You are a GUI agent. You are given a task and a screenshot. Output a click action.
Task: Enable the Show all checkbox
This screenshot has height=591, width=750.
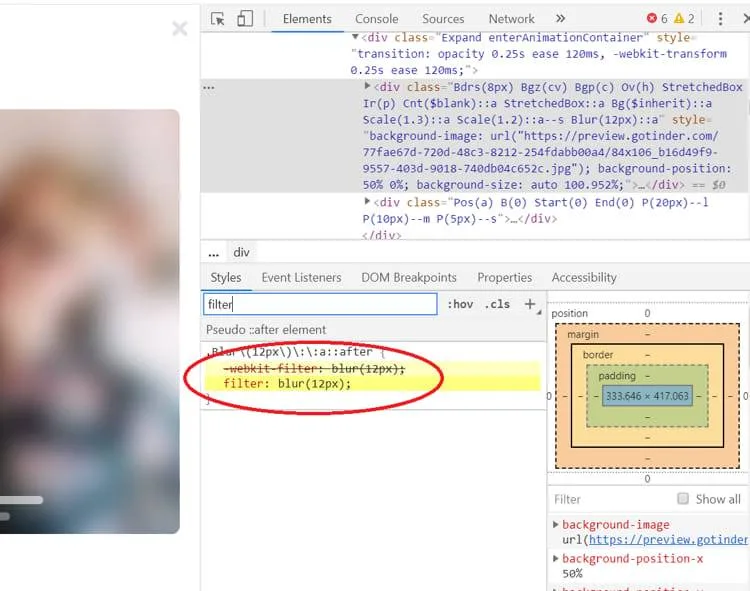point(683,498)
